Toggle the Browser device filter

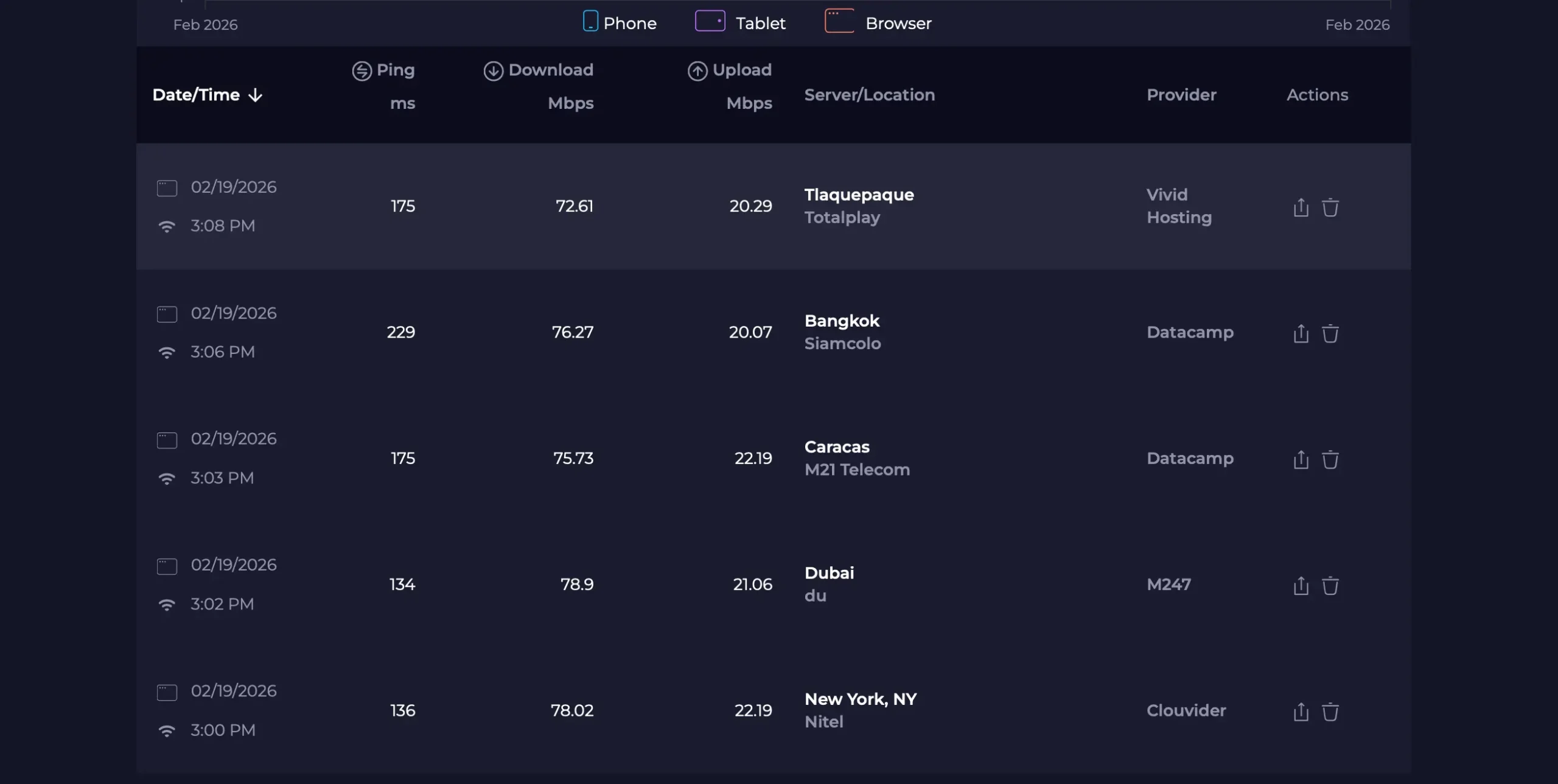(878, 23)
